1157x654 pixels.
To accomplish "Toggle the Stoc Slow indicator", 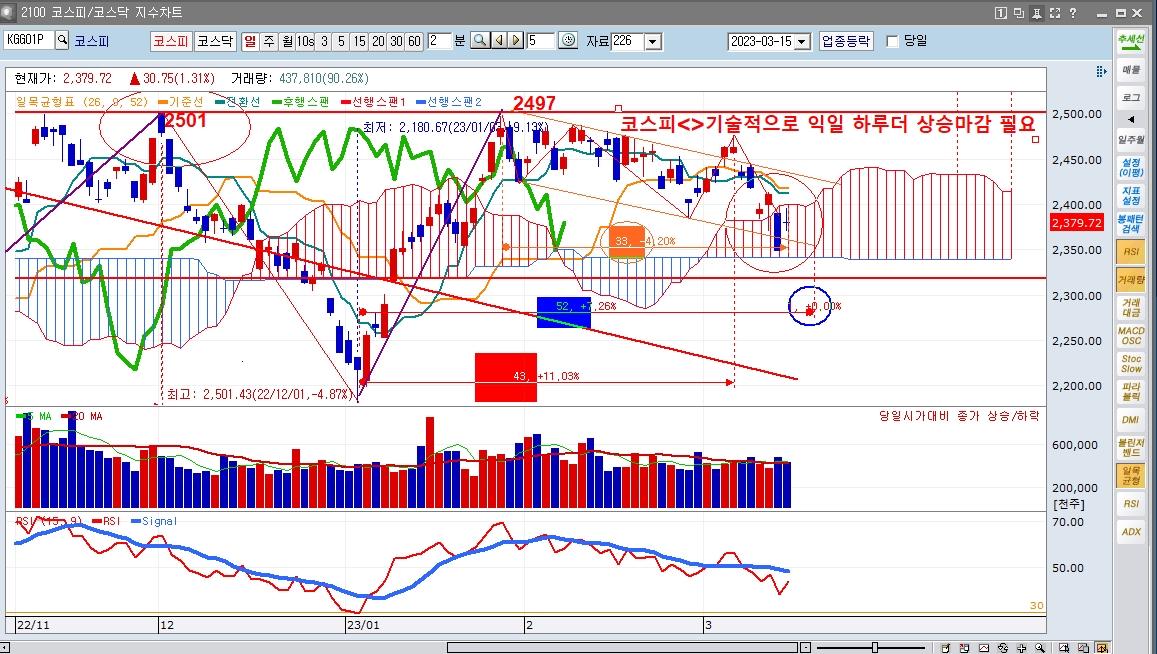I will [1130, 364].
